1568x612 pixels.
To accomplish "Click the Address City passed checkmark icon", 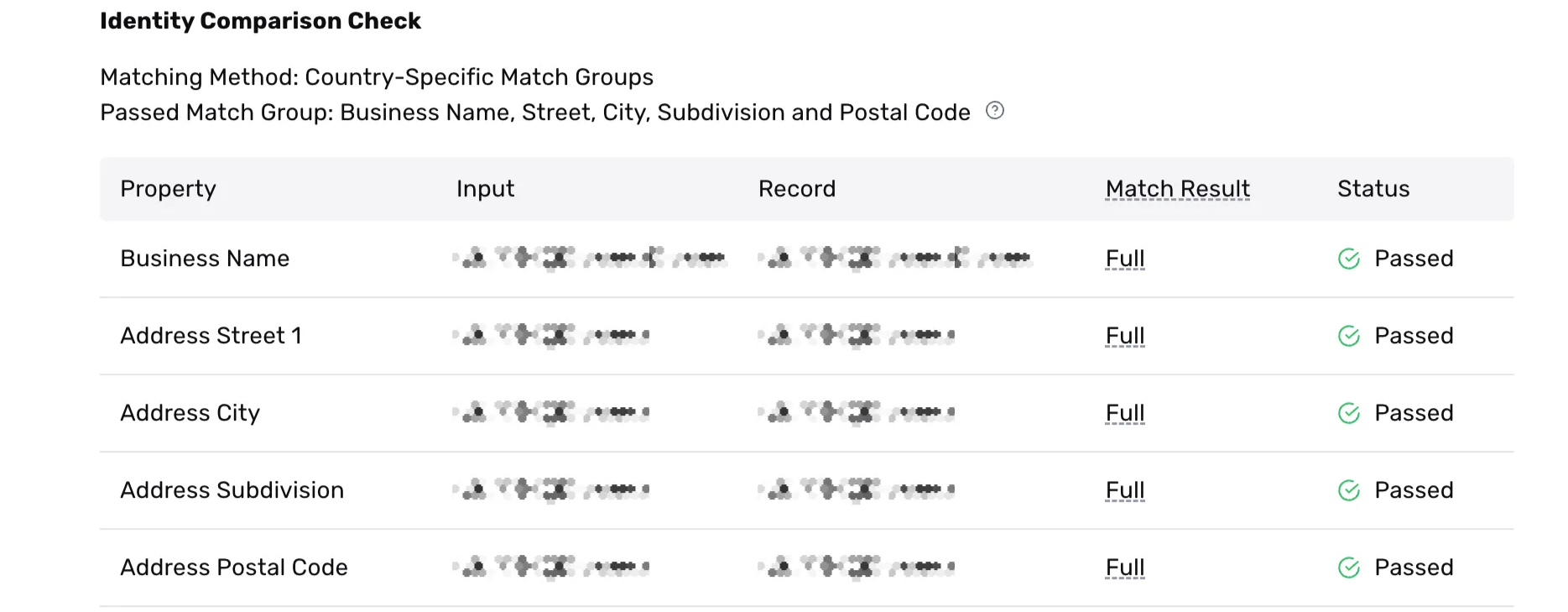I will point(1349,413).
